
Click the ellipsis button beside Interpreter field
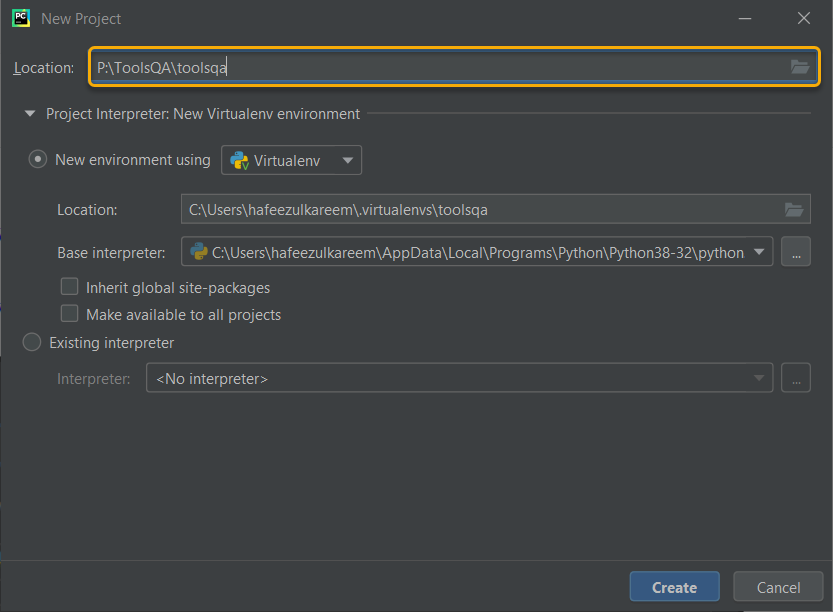click(796, 377)
